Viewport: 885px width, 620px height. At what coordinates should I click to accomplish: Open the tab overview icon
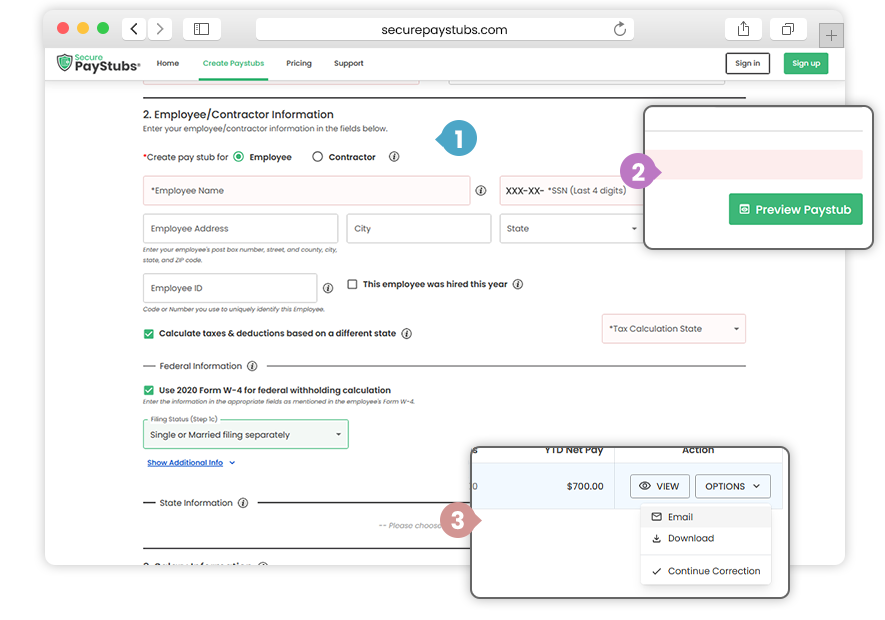pos(788,29)
